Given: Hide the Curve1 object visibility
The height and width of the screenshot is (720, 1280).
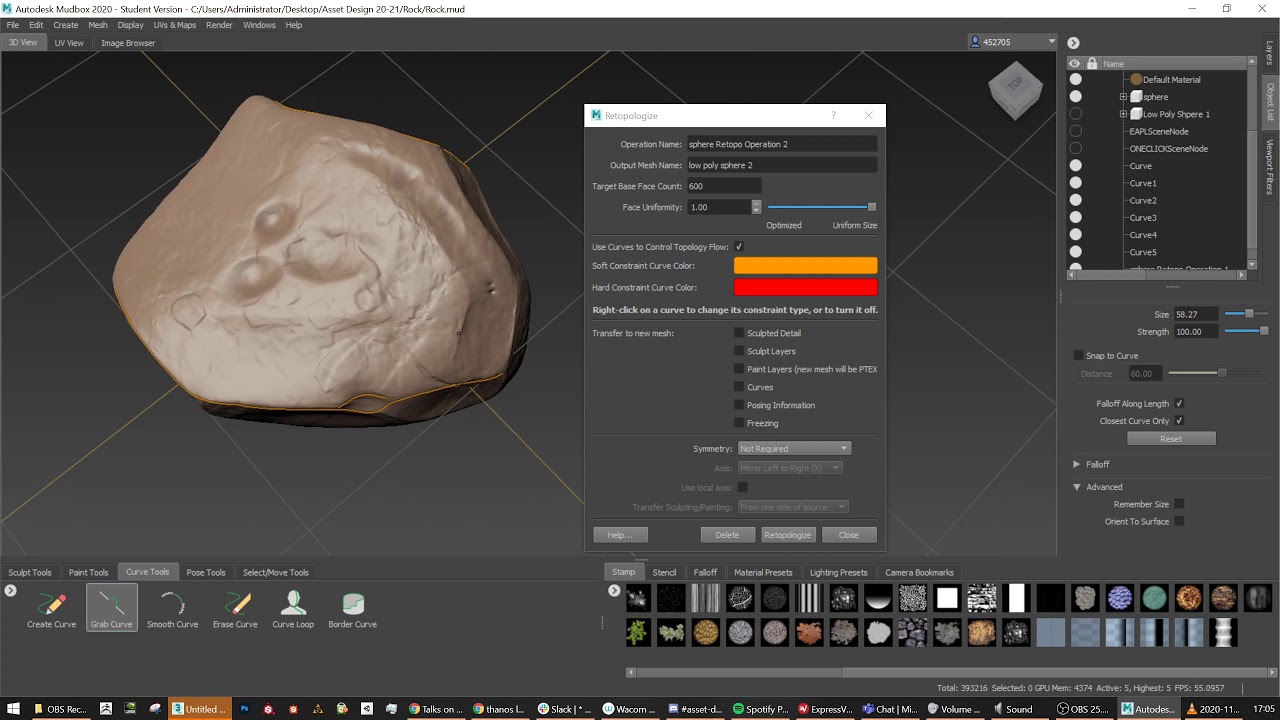Looking at the screenshot, I should pos(1076,183).
